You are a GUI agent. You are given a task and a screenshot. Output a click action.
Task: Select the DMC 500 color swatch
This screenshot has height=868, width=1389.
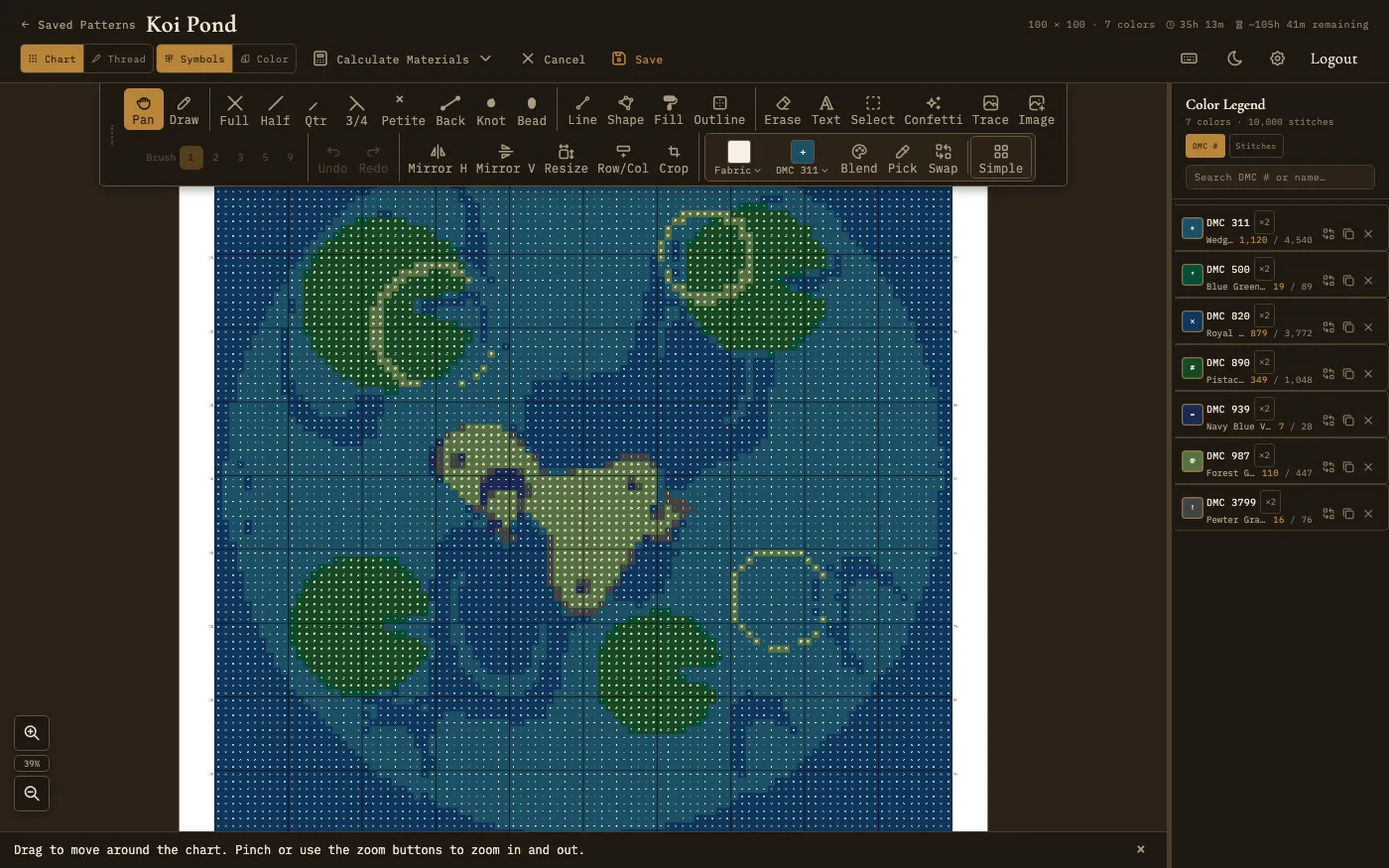(x=1193, y=275)
